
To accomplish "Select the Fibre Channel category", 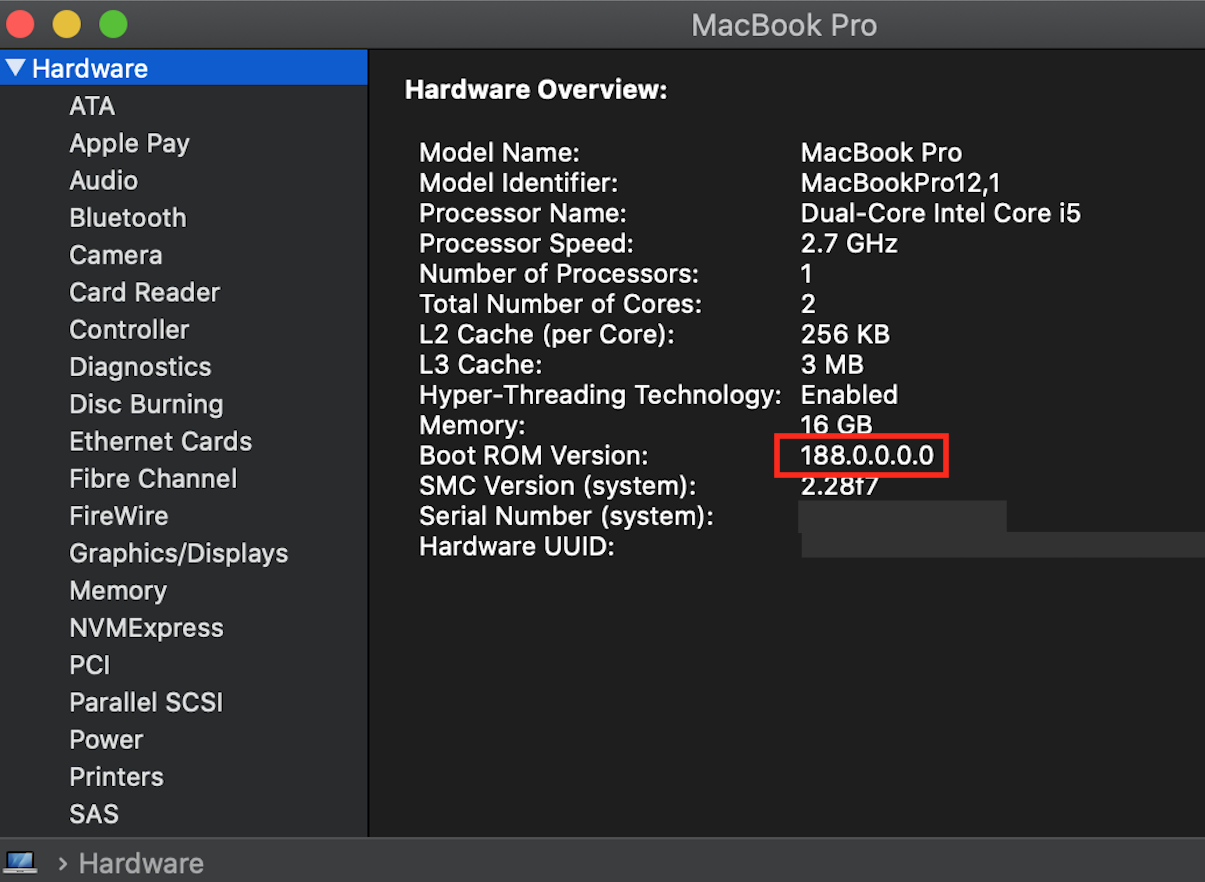I will (152, 479).
